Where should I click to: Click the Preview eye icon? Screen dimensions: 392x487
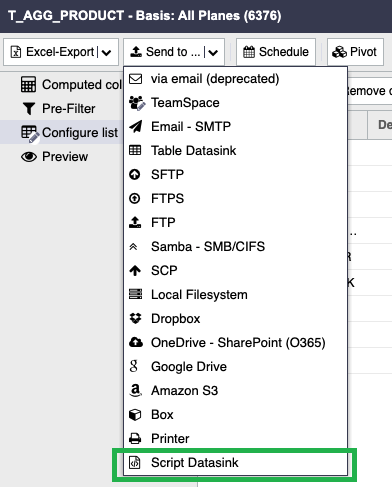tap(29, 157)
